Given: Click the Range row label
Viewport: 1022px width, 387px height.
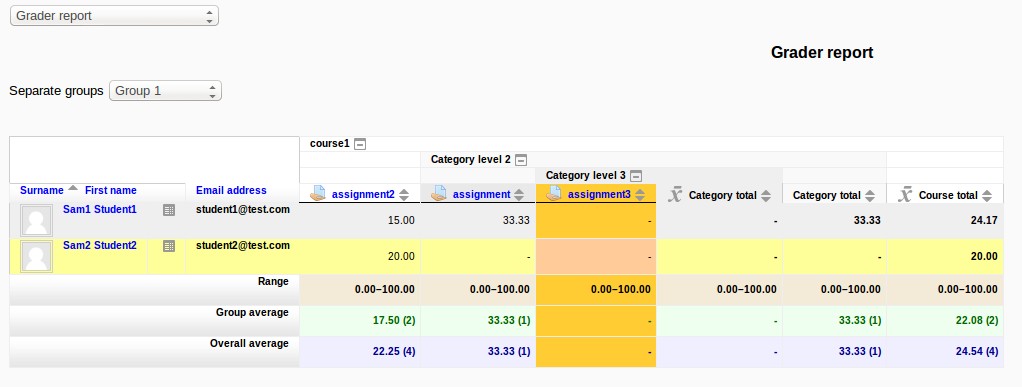Looking at the screenshot, I should (x=273, y=281).
